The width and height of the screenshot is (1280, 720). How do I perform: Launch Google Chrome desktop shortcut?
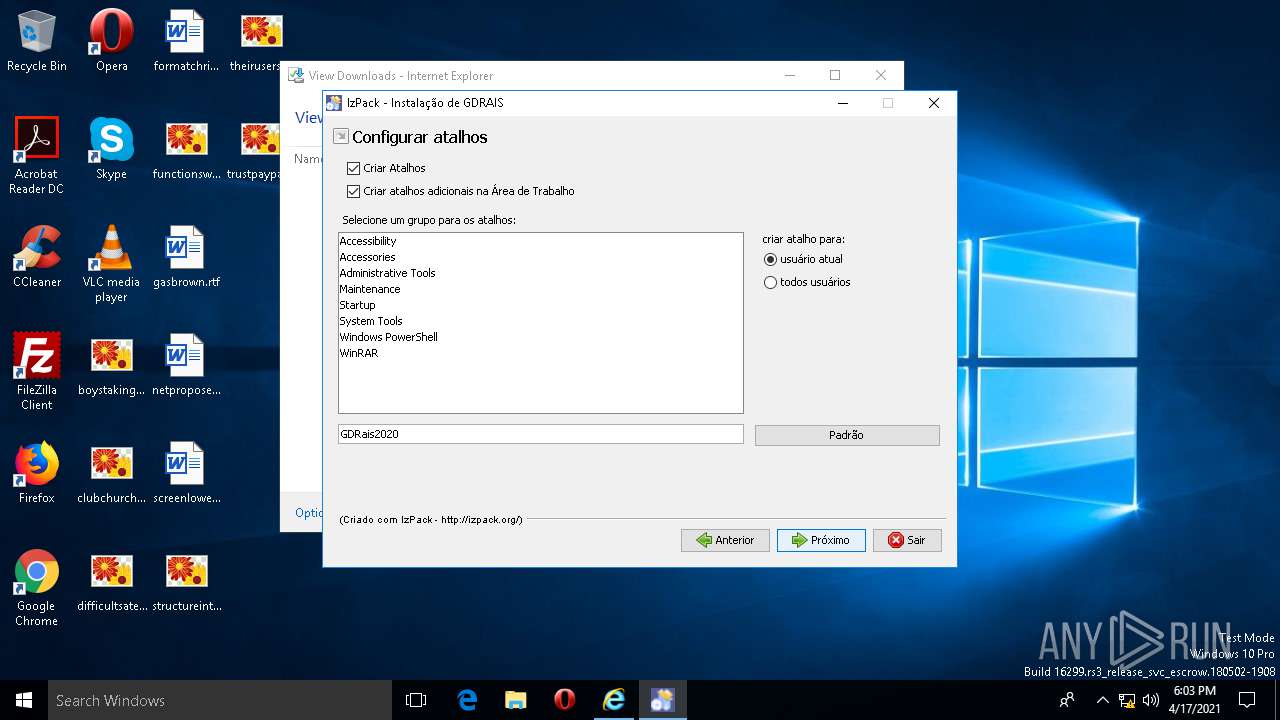point(37,587)
